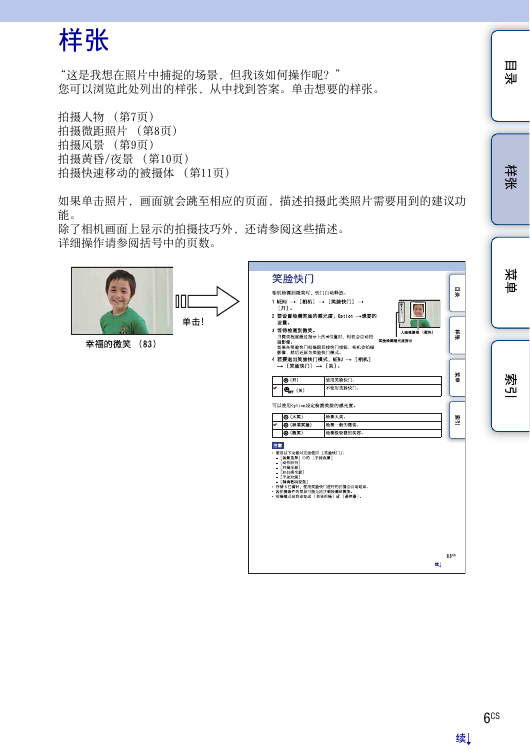This screenshot has width=530, height=753.
Task: Click the small 索引 tab in the preview page
Action: point(457,420)
